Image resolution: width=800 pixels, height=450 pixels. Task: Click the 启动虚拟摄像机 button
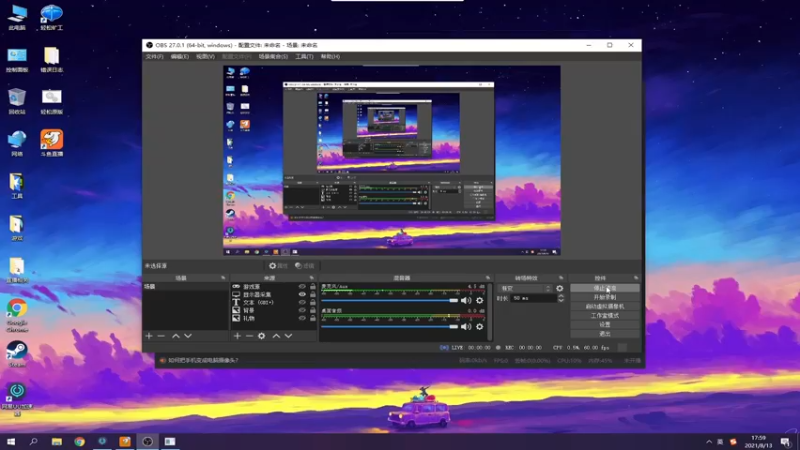click(x=605, y=307)
